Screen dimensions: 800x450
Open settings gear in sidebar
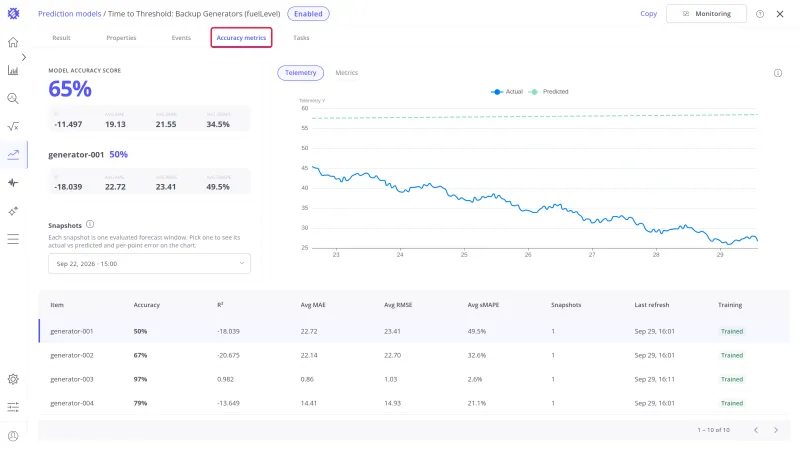click(13, 379)
